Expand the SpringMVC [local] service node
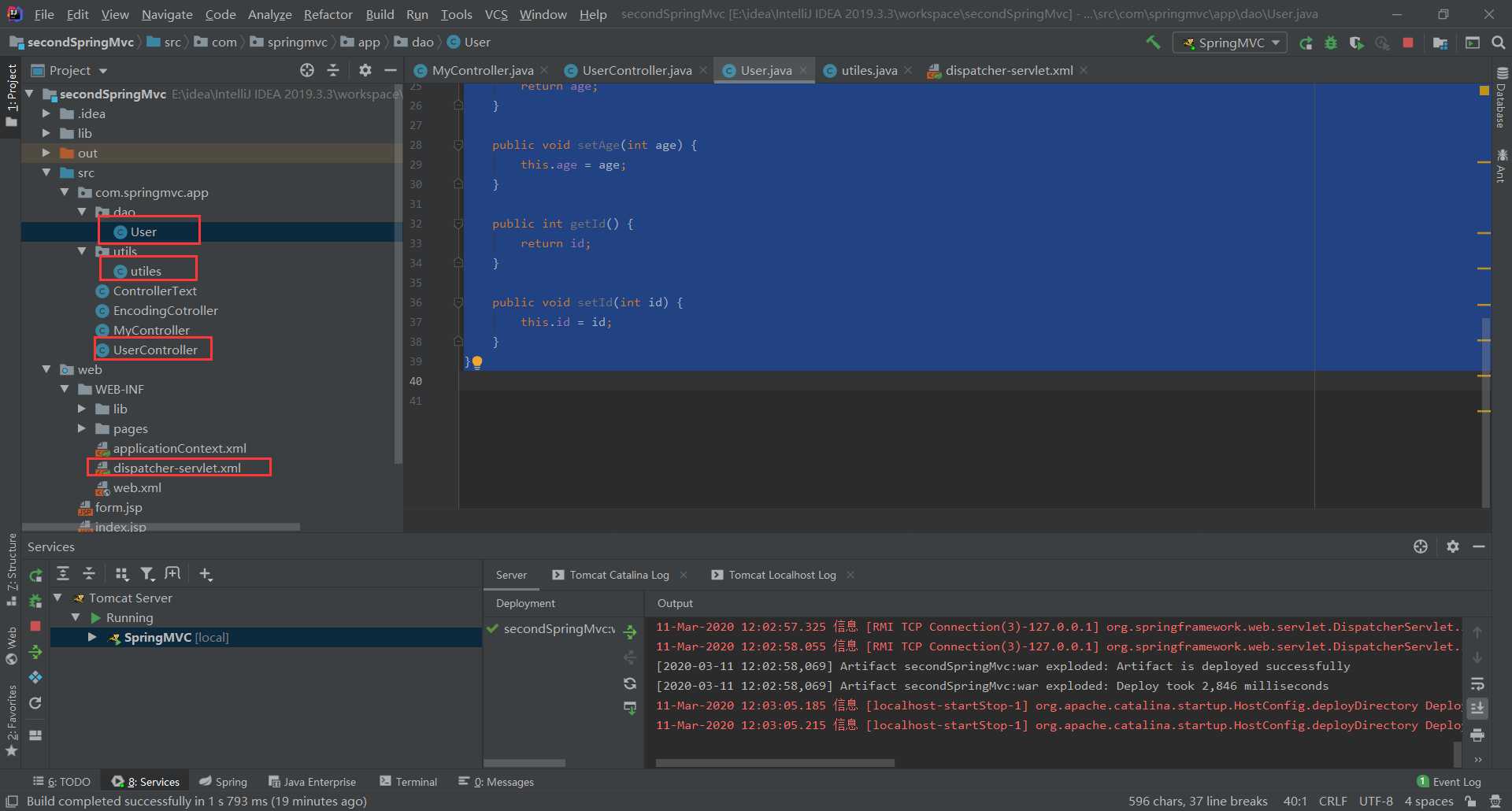 [x=93, y=637]
